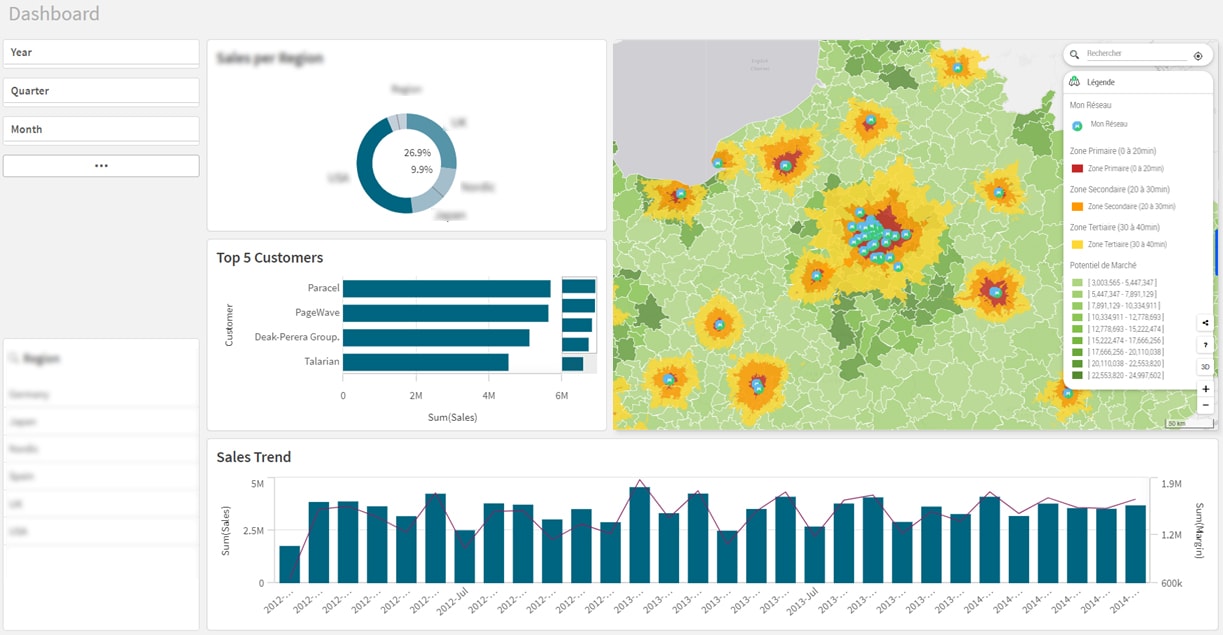Click the Zone Primaire red swatch
The width and height of the screenshot is (1223, 635).
pyautogui.click(x=1077, y=169)
